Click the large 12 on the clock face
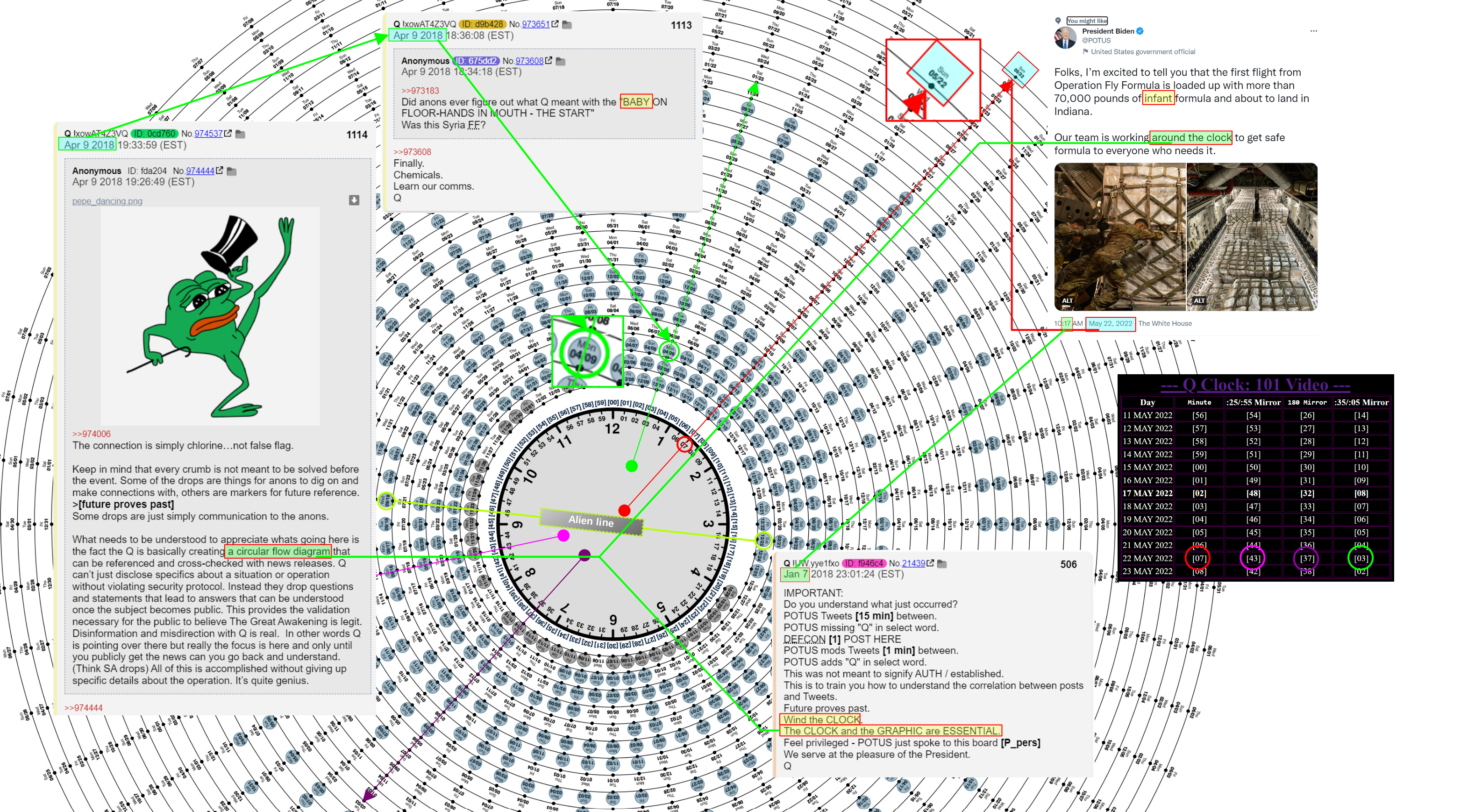Screen dimensions: 1475x812 pyautogui.click(x=612, y=429)
